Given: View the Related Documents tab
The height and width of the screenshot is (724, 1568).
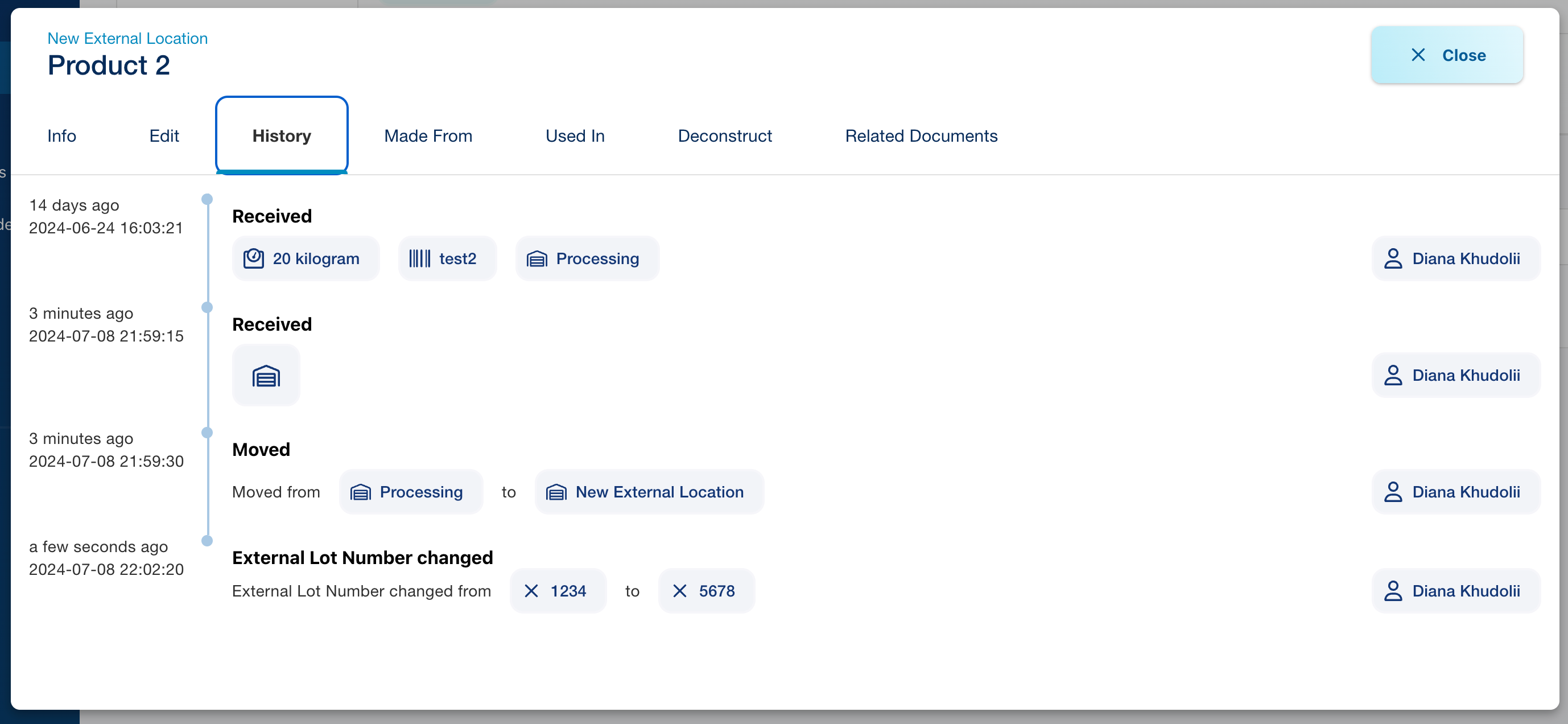Looking at the screenshot, I should 921,136.
